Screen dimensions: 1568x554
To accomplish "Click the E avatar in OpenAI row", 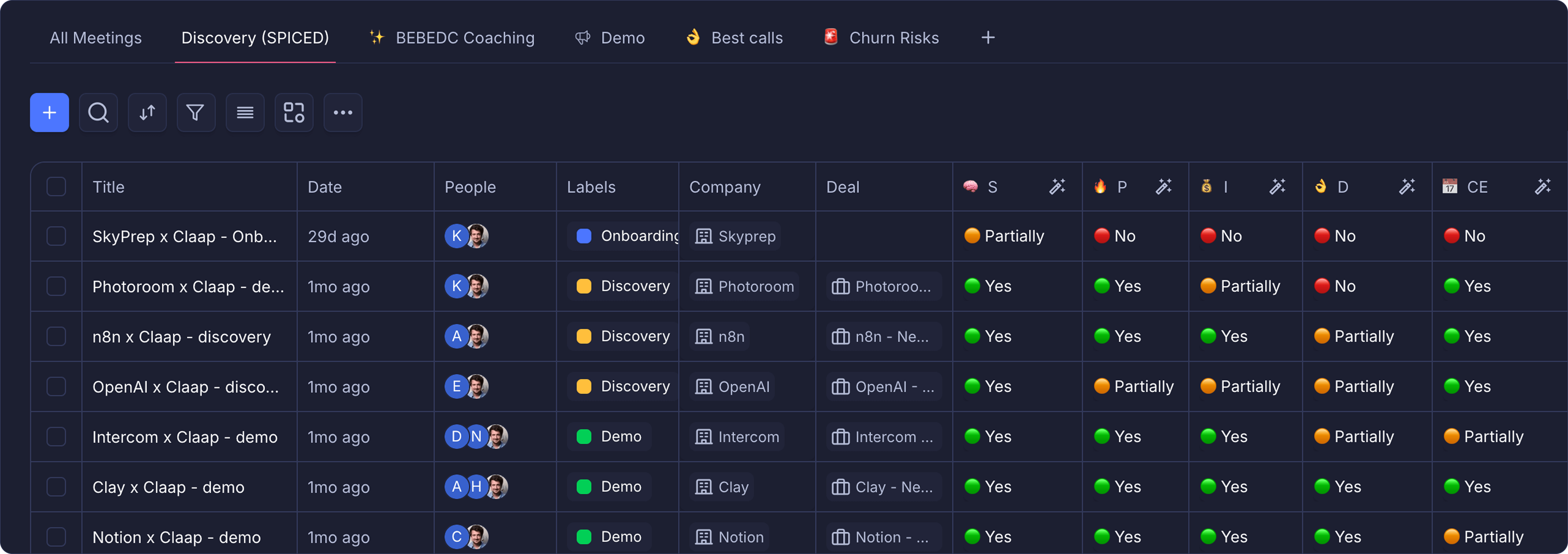I will coord(456,386).
